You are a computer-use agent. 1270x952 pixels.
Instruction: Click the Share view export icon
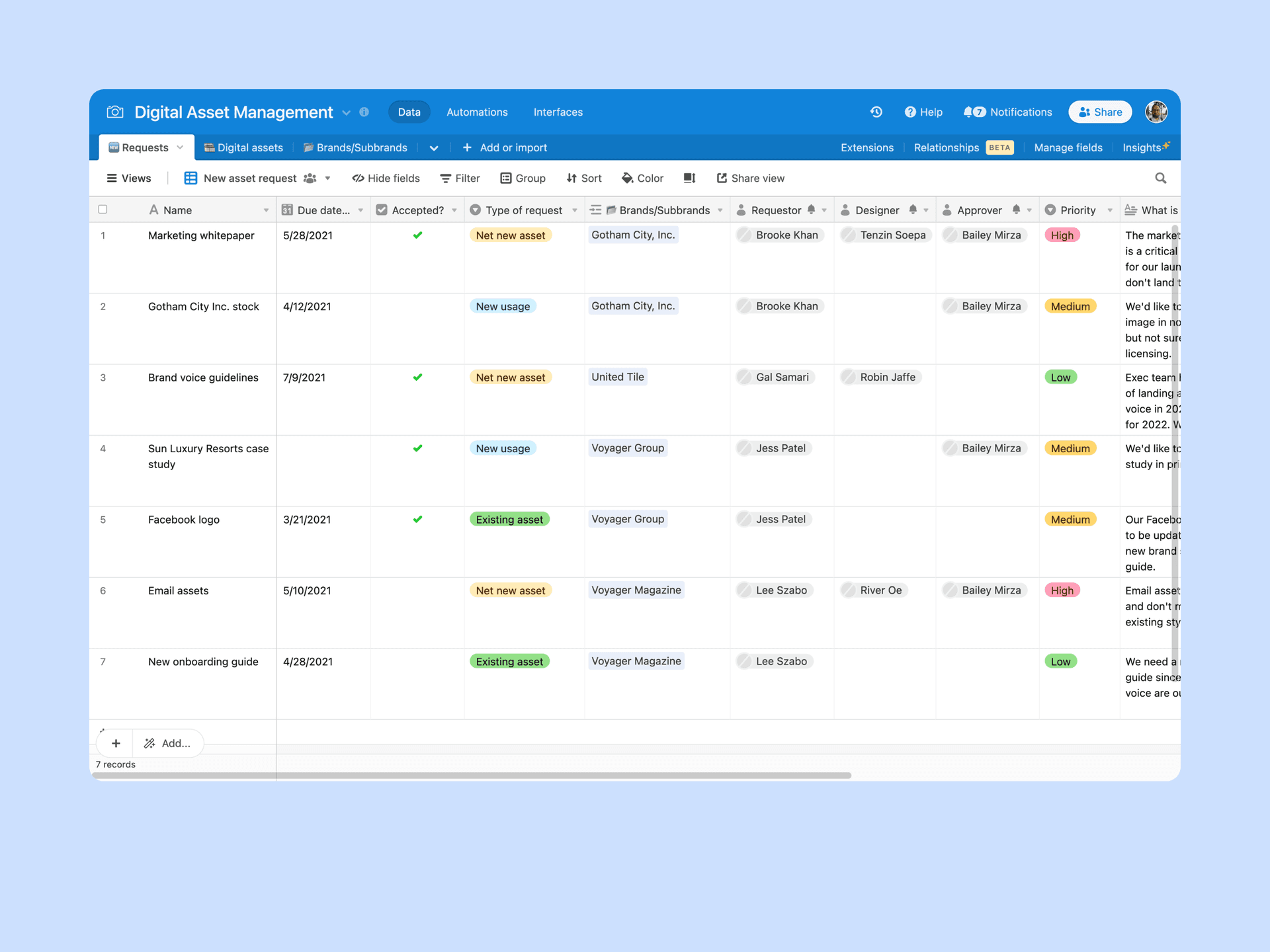tap(722, 178)
